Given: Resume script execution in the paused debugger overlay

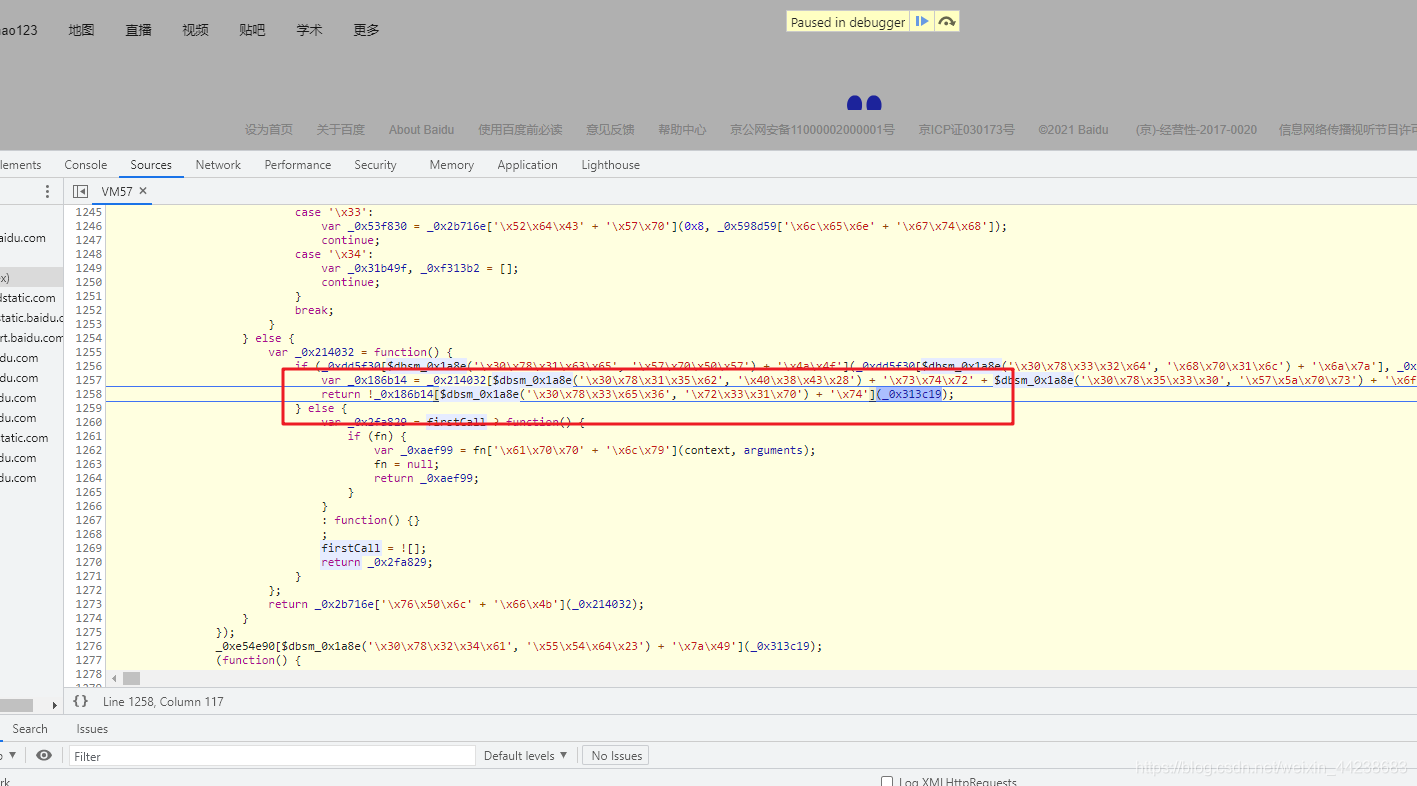Looking at the screenshot, I should (922, 21).
